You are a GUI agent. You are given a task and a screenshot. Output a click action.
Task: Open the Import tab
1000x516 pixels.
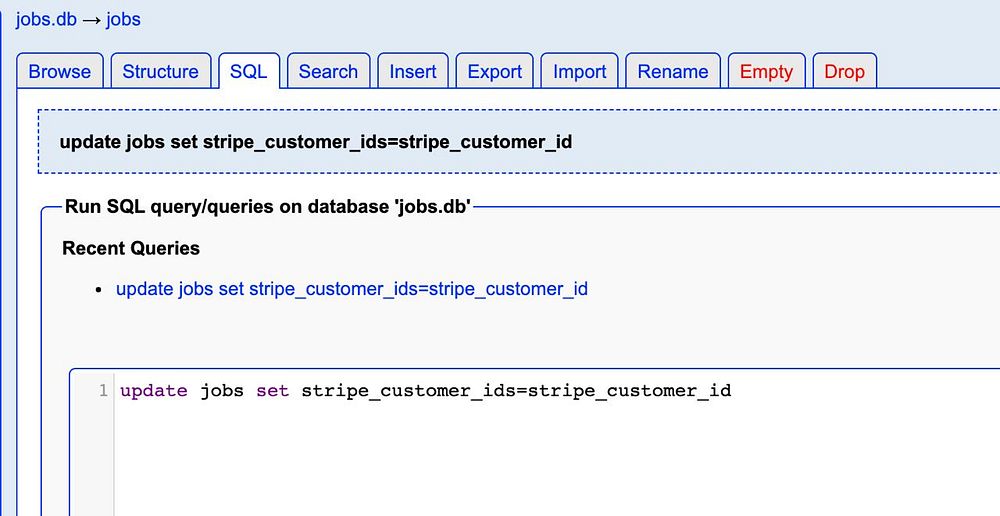[x=580, y=72]
